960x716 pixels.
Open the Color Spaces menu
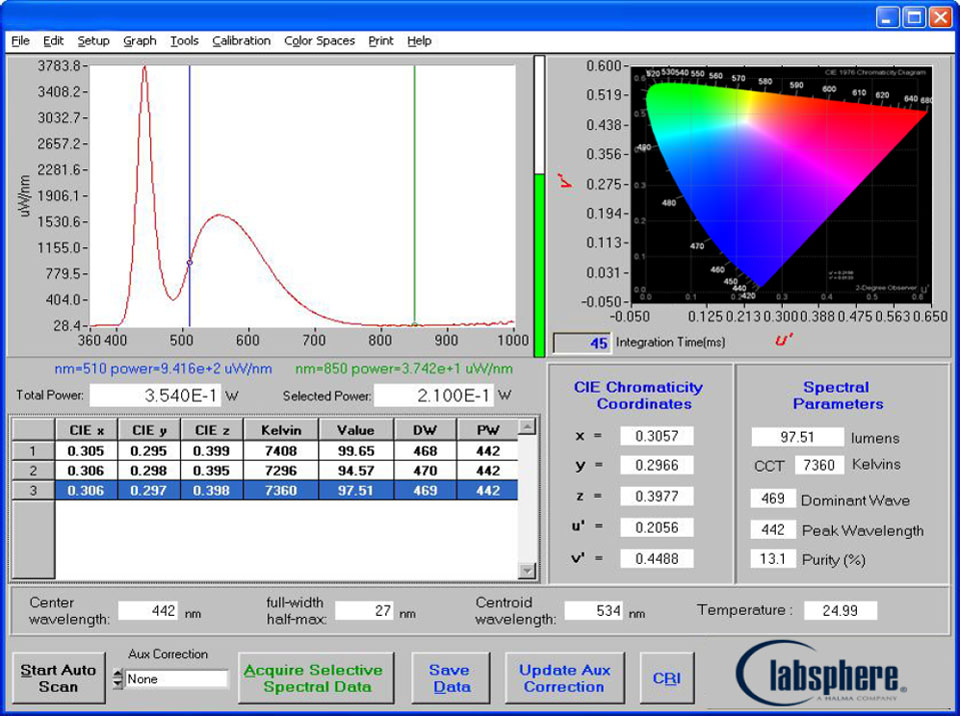[319, 41]
